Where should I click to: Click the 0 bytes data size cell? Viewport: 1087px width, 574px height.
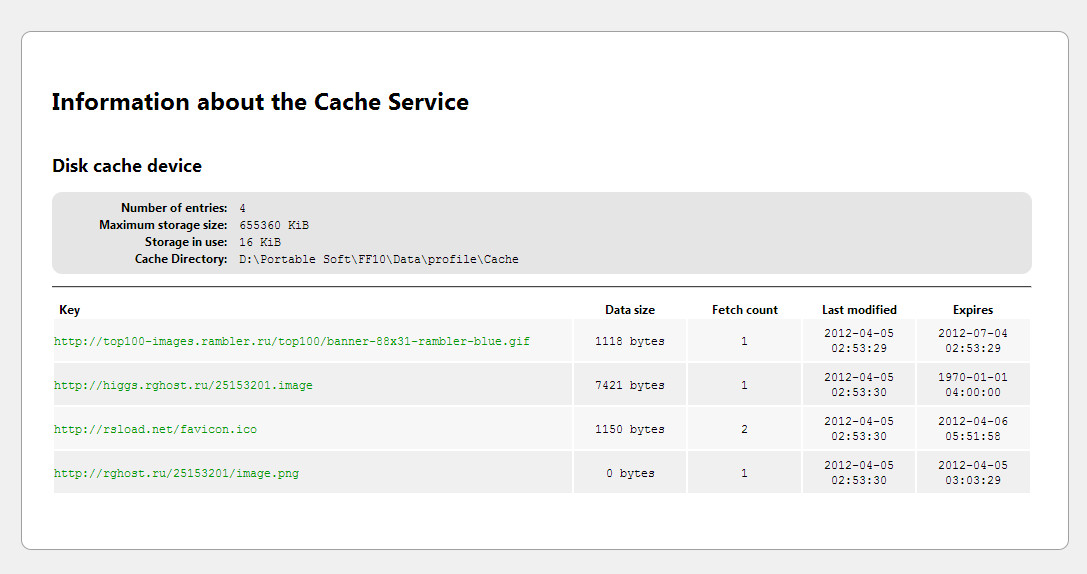coord(630,474)
